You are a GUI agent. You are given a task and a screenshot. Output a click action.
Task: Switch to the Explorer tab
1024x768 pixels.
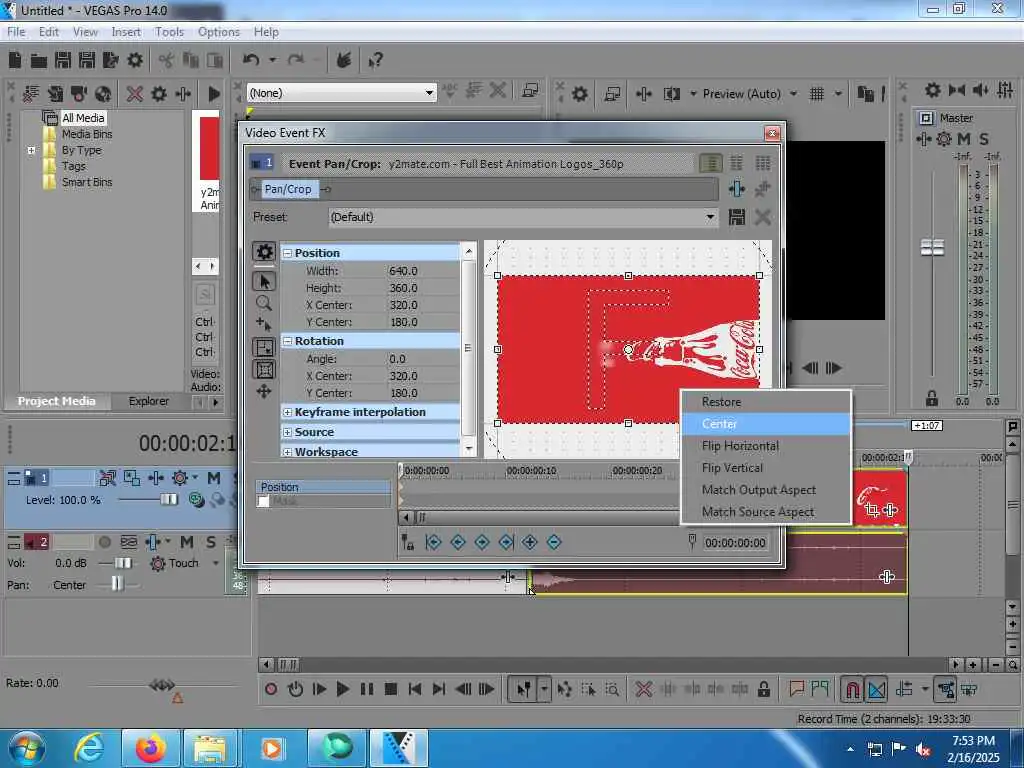[148, 401]
